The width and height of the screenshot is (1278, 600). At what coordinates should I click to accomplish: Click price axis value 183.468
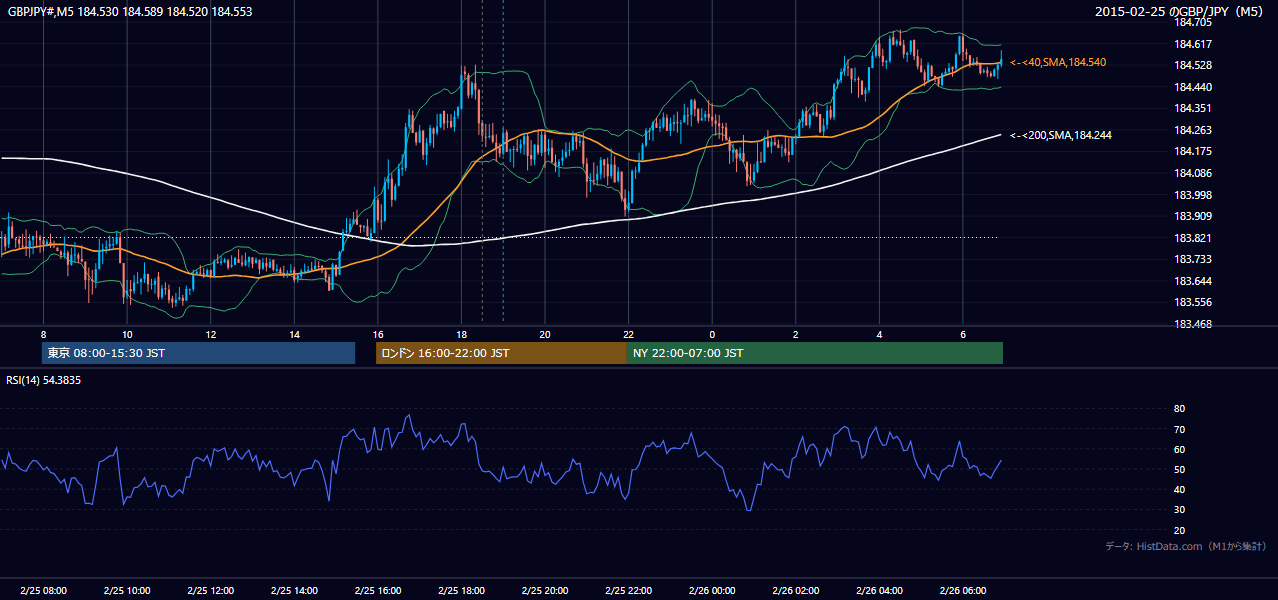pos(1193,324)
